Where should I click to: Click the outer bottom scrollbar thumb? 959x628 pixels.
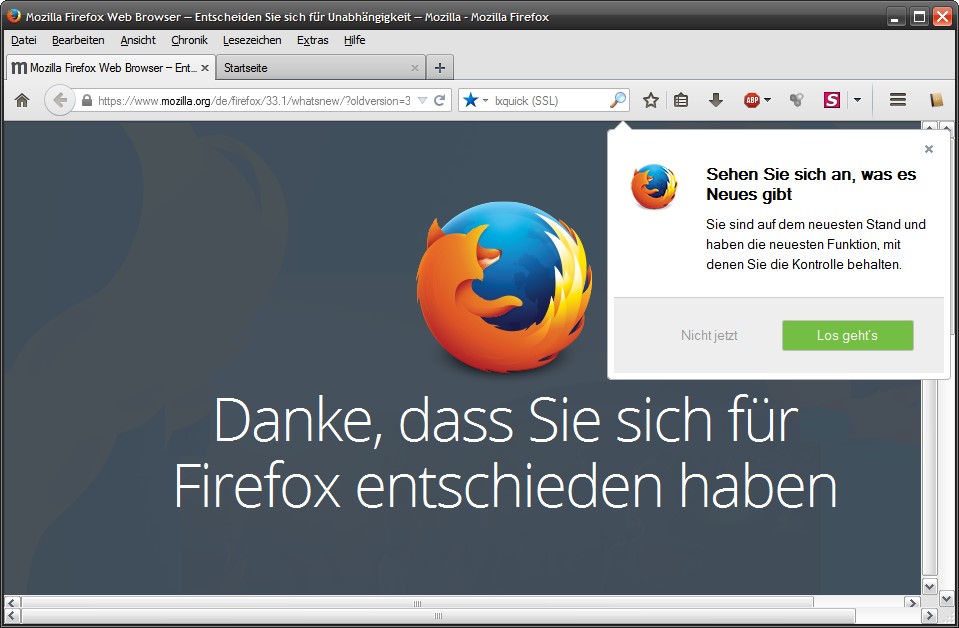438,616
